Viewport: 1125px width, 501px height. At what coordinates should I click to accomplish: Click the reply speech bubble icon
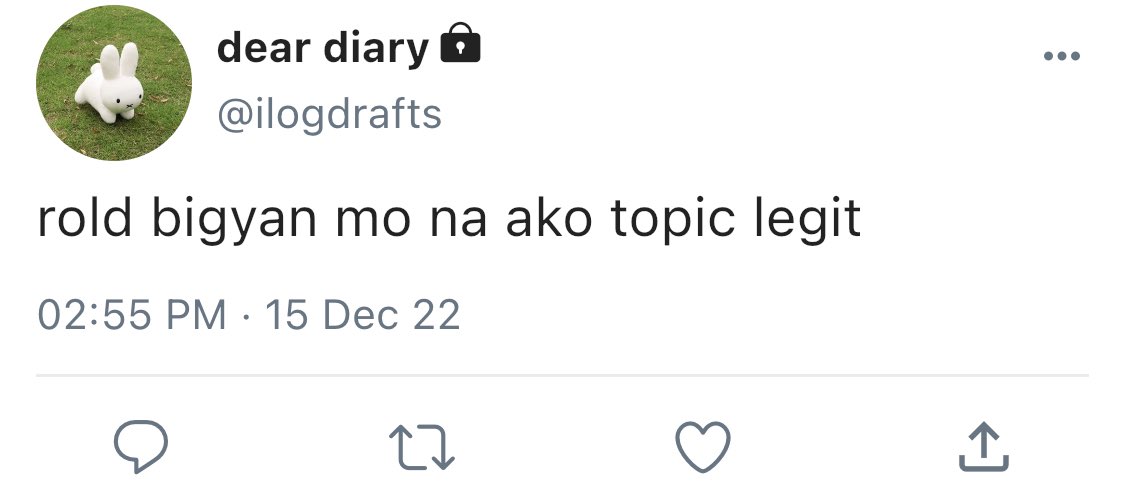tap(141, 446)
